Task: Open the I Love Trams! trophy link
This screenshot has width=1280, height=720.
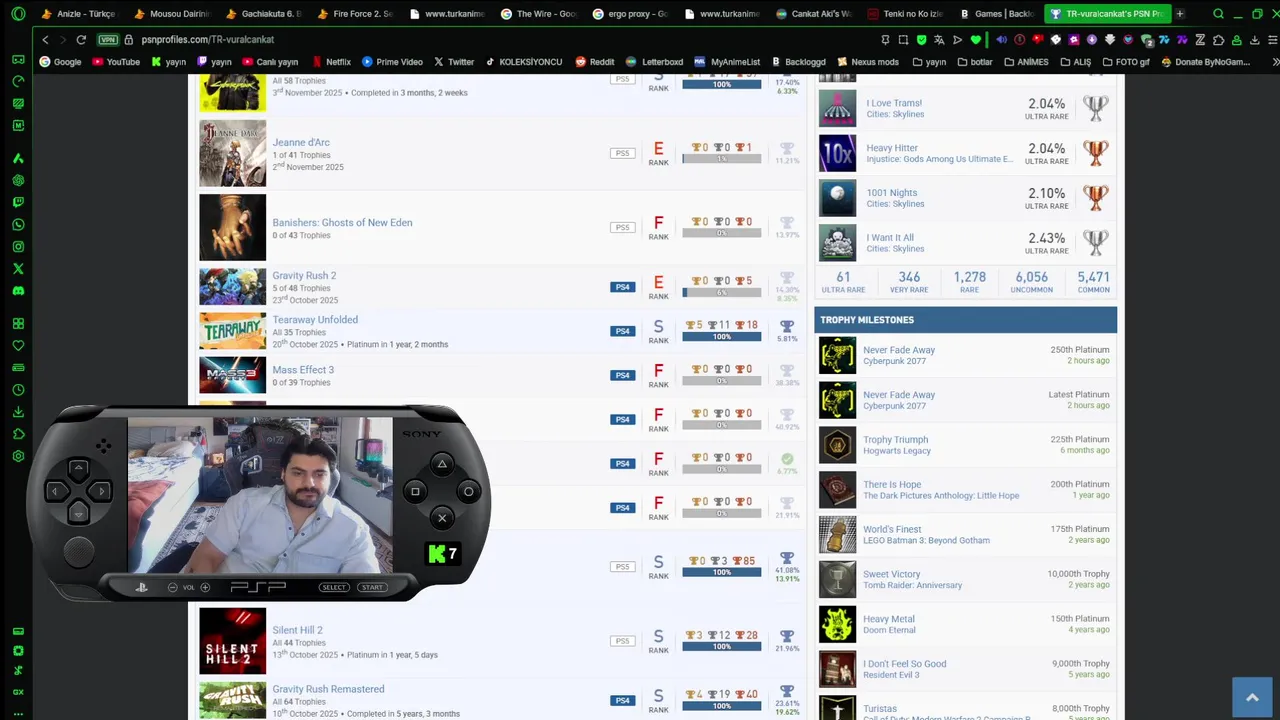Action: (x=894, y=103)
